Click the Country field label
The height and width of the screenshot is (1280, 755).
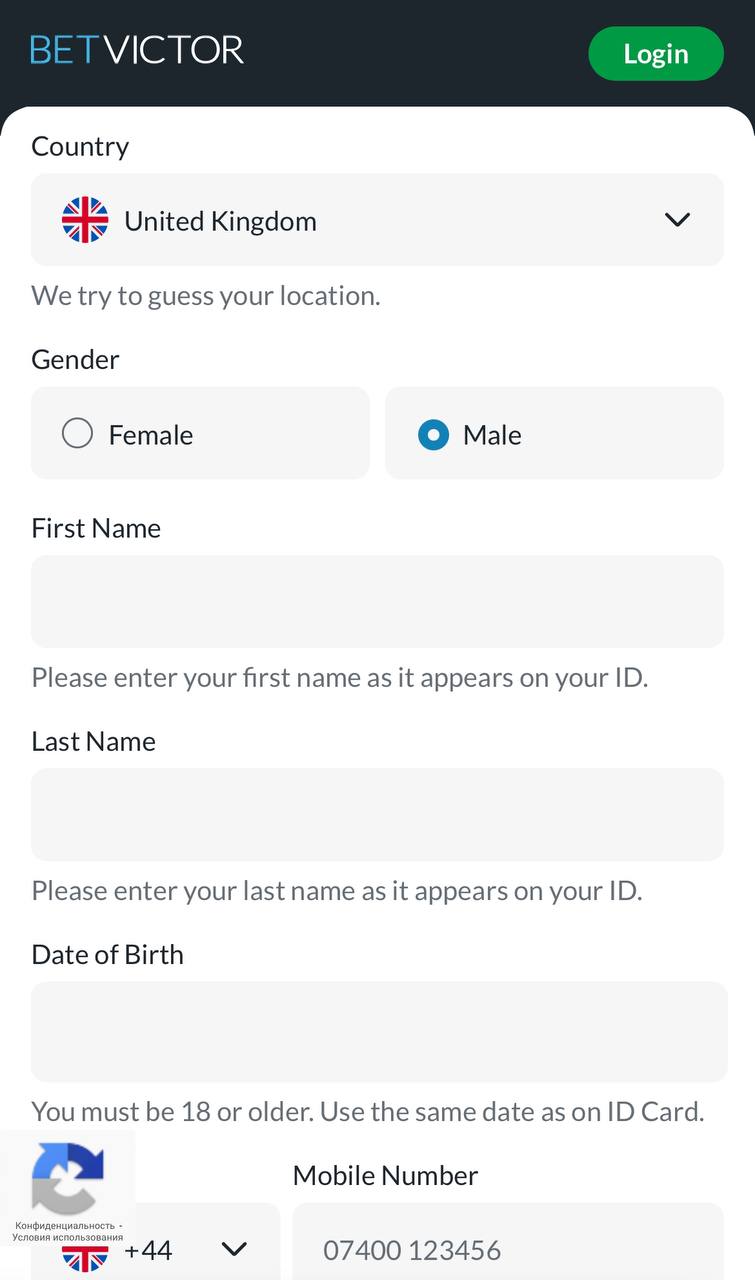[x=80, y=147]
